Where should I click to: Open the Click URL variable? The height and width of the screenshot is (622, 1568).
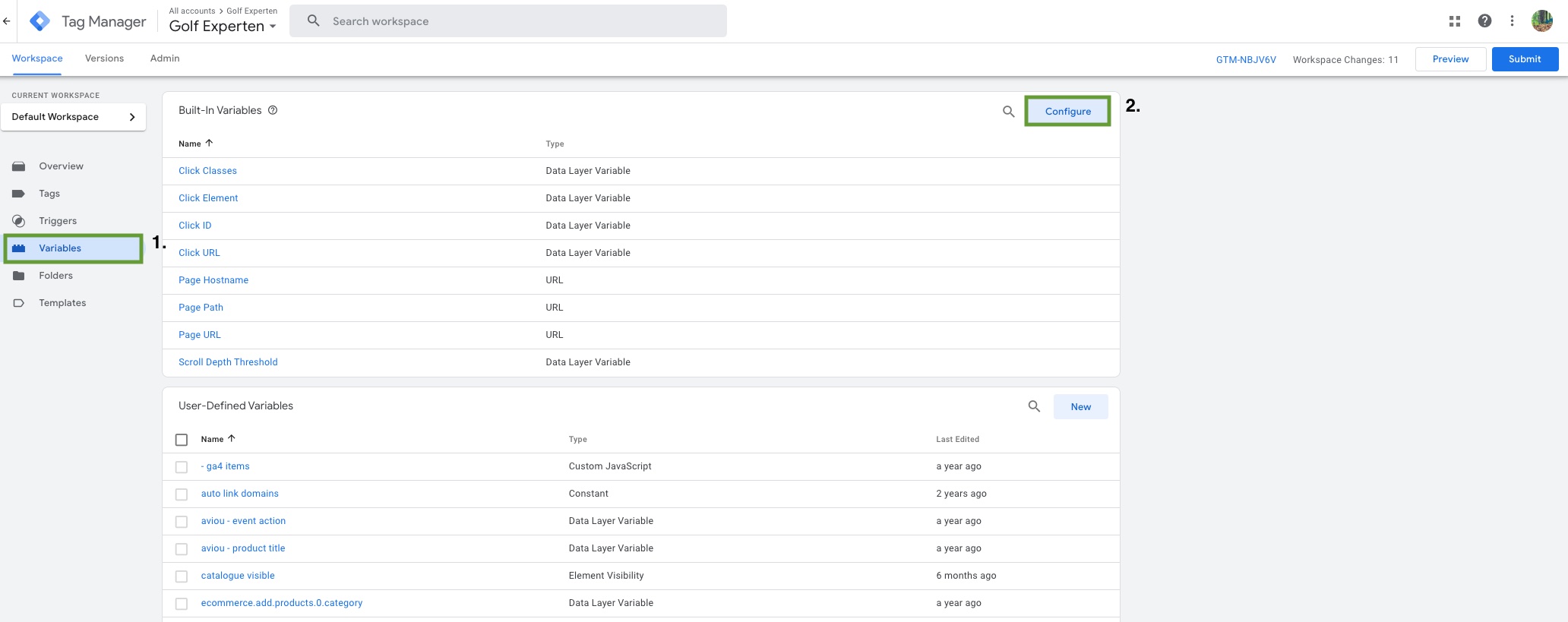point(199,253)
